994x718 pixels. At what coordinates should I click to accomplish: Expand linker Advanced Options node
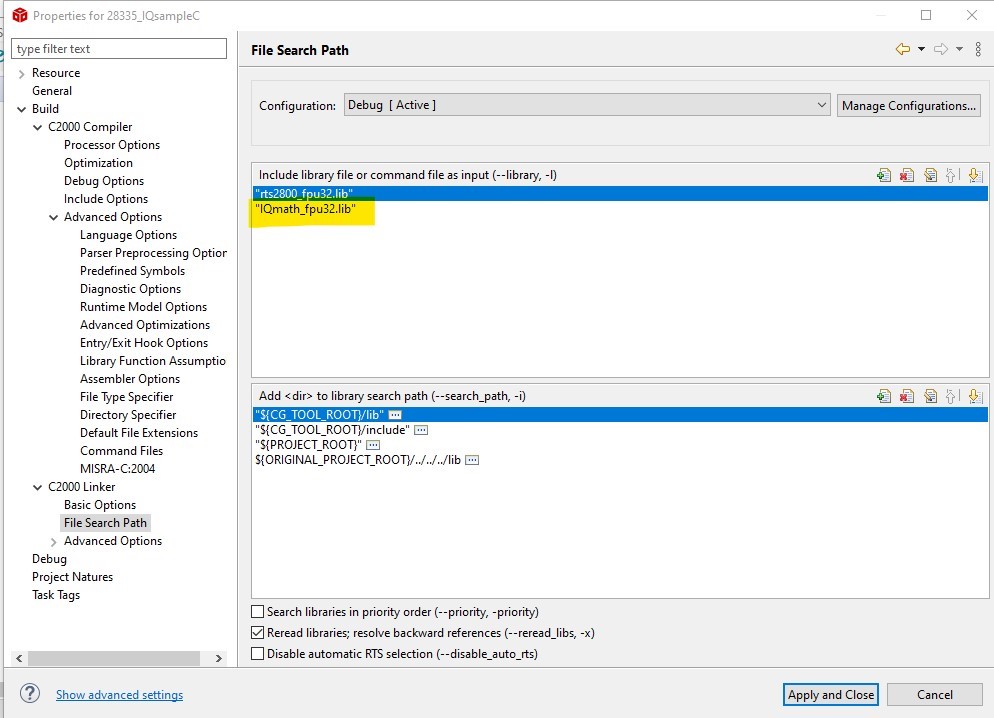pos(53,542)
